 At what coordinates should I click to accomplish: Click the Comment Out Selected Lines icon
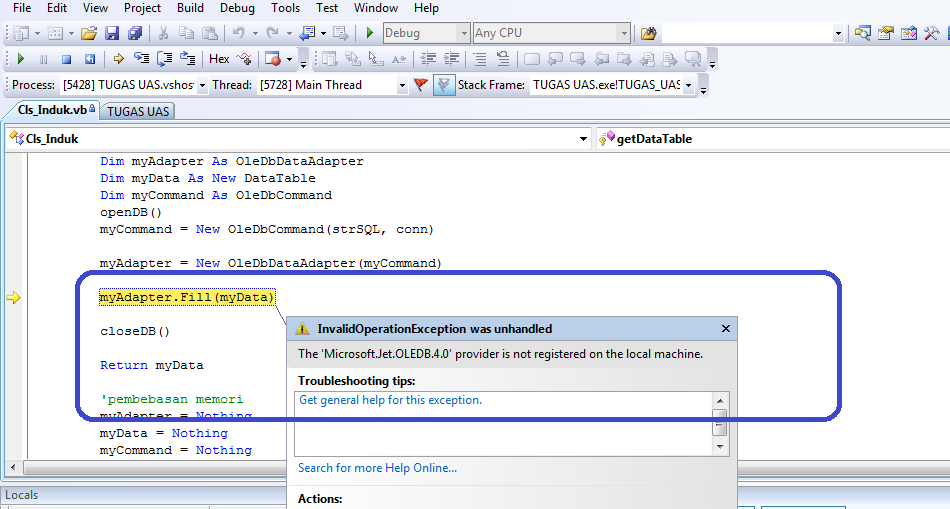point(480,59)
